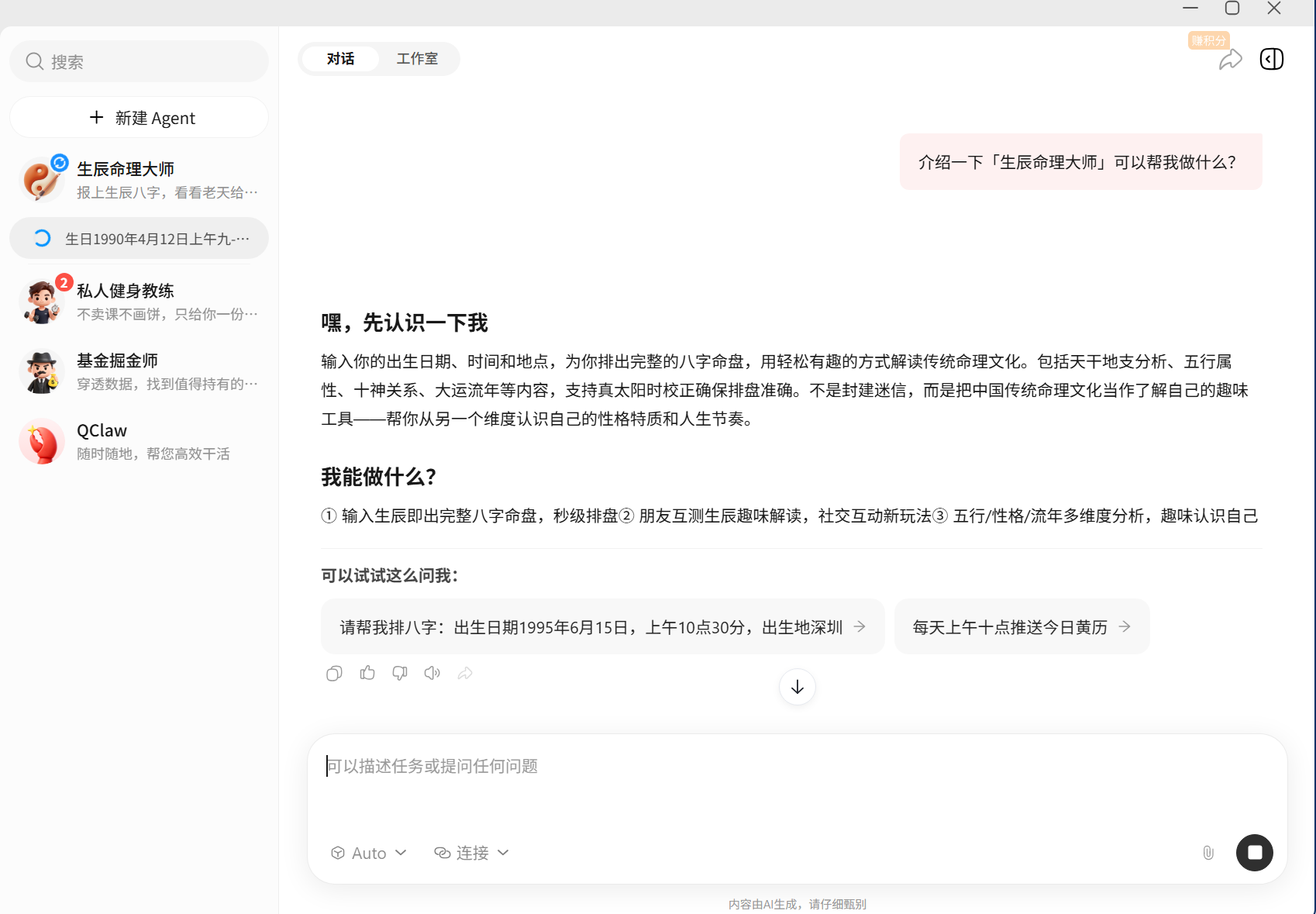Click the footer text 内容由AI生成，请仔细甄别
1316x914 pixels.
click(x=798, y=904)
